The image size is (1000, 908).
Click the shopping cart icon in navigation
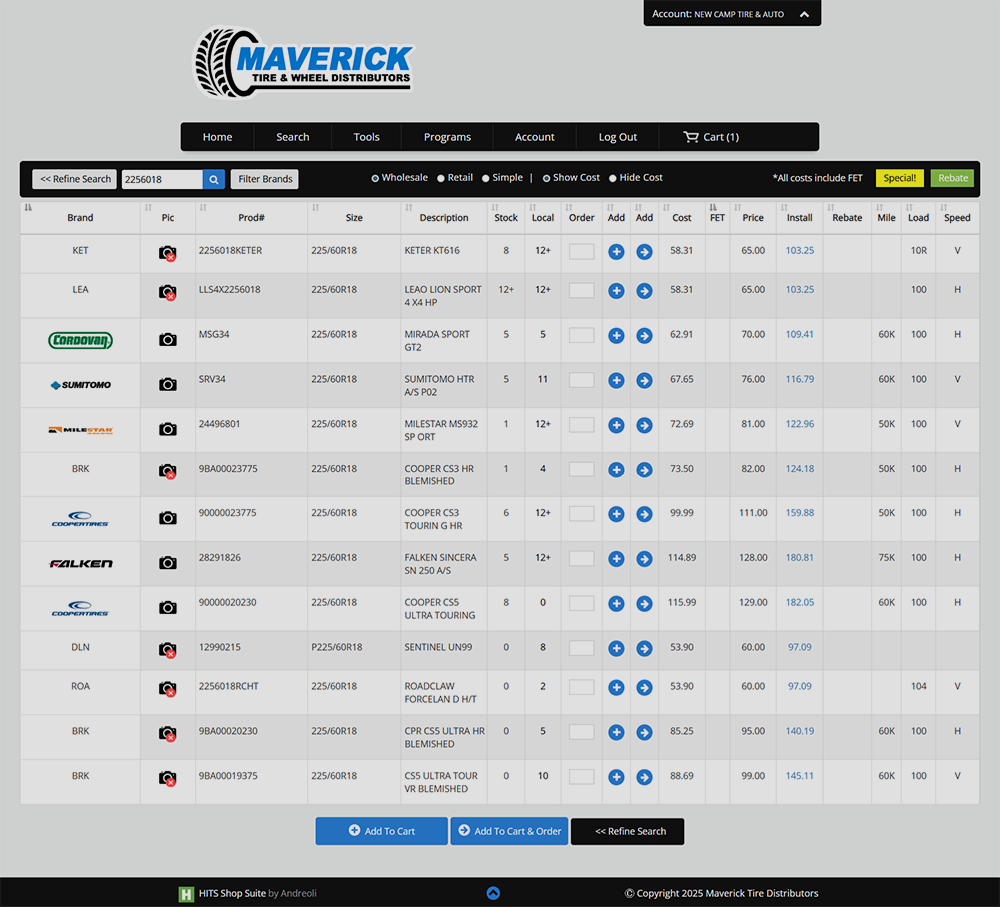[x=691, y=137]
